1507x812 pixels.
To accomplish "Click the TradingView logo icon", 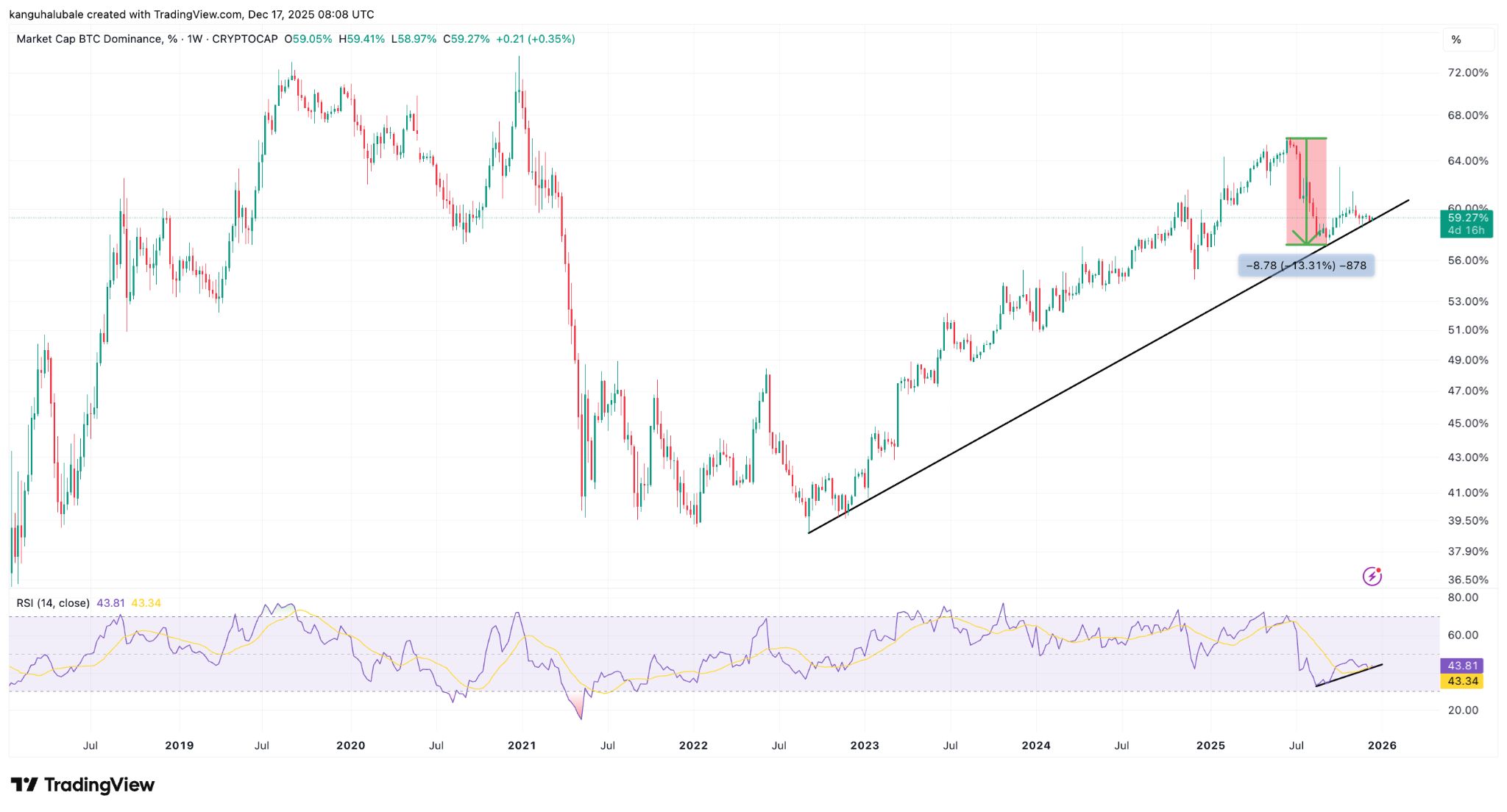I will (x=24, y=785).
